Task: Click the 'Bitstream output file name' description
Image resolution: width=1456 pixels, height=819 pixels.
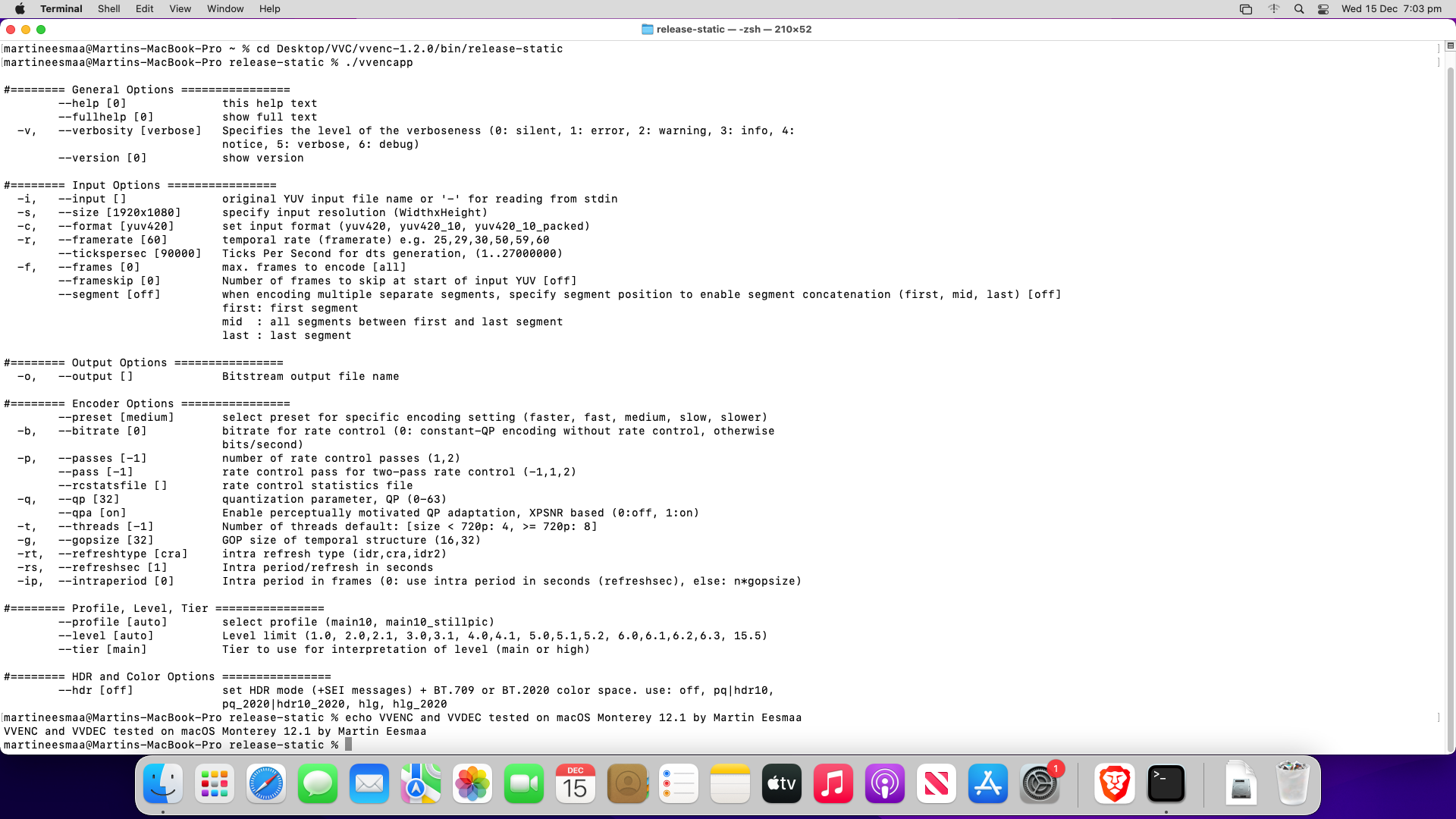Action: pos(311,377)
